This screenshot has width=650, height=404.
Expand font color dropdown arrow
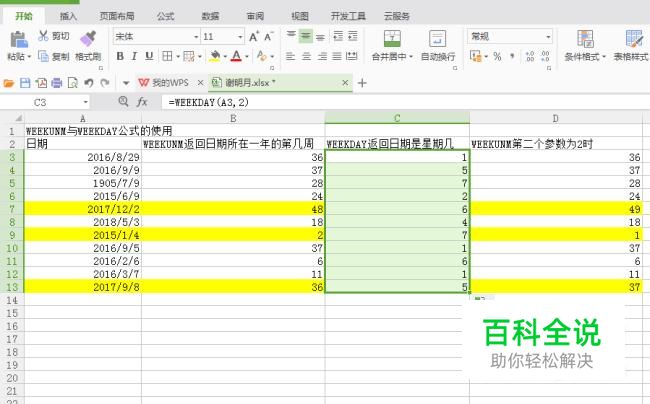tap(247, 56)
